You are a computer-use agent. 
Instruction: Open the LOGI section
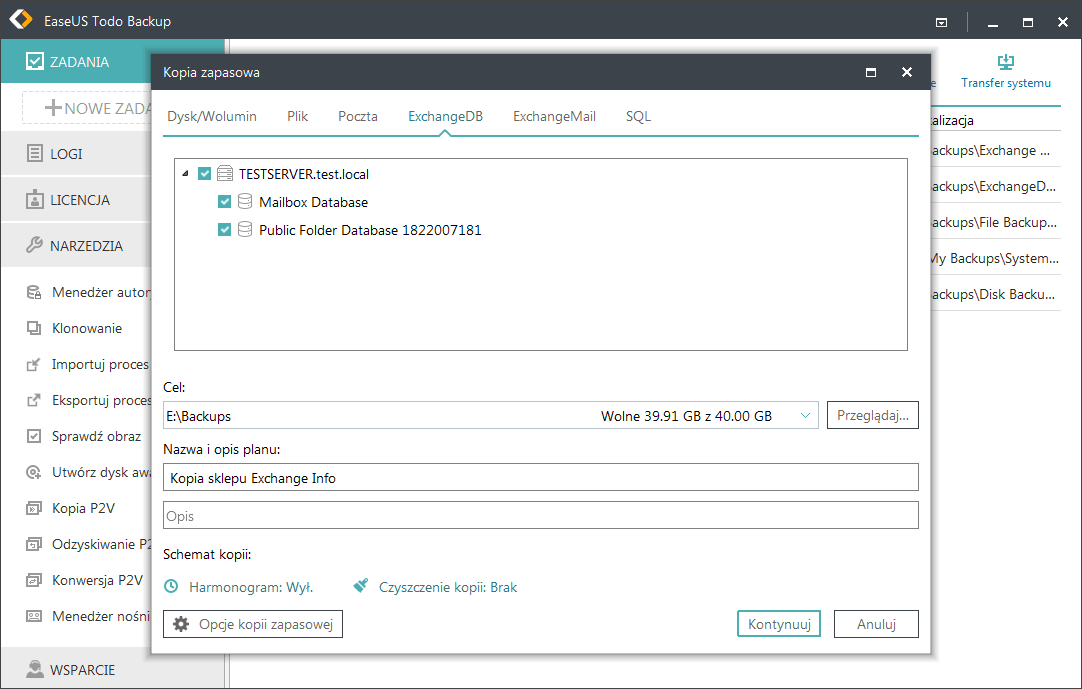[66, 154]
